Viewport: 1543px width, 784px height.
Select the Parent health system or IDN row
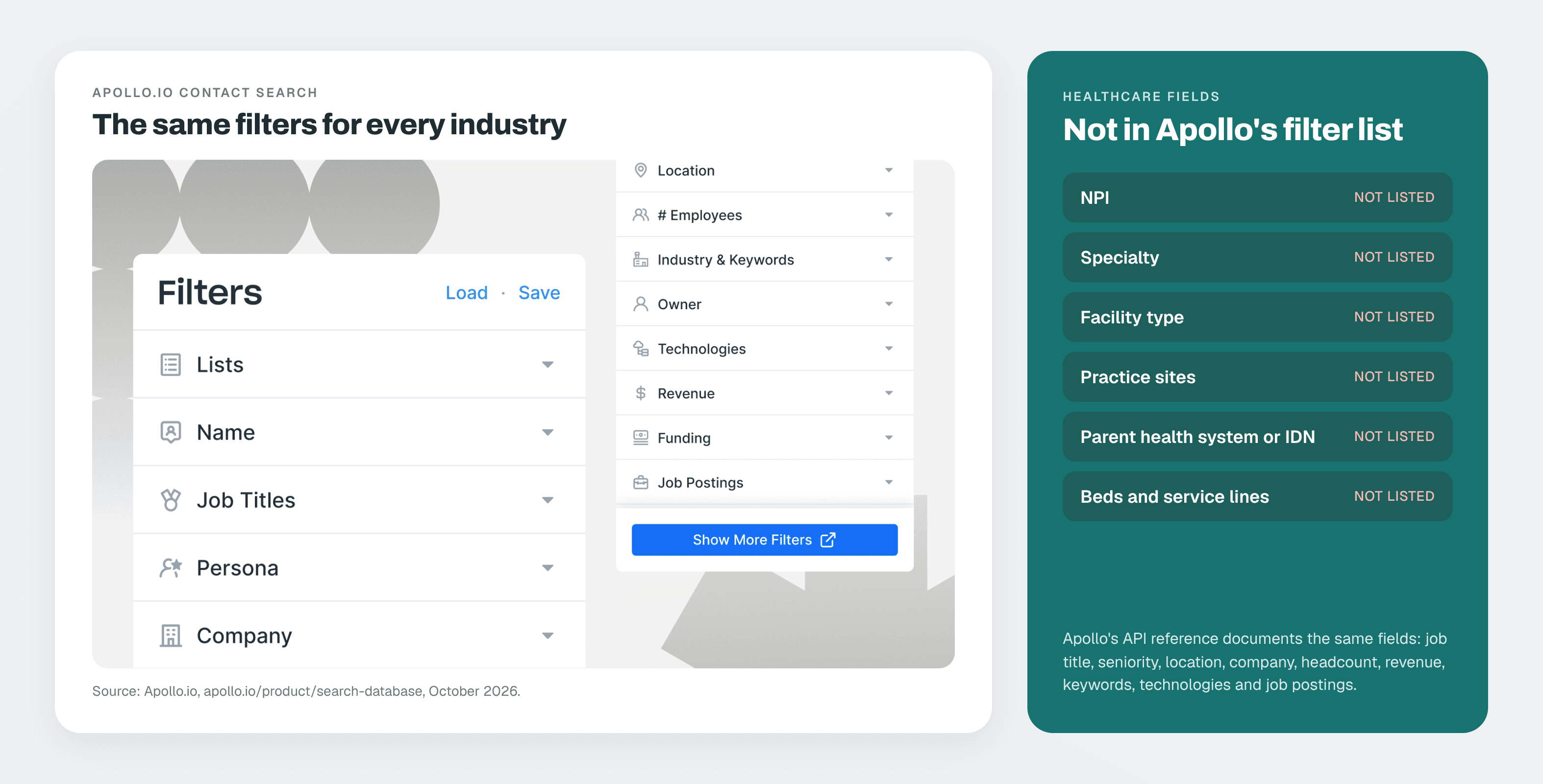pyautogui.click(x=1257, y=437)
